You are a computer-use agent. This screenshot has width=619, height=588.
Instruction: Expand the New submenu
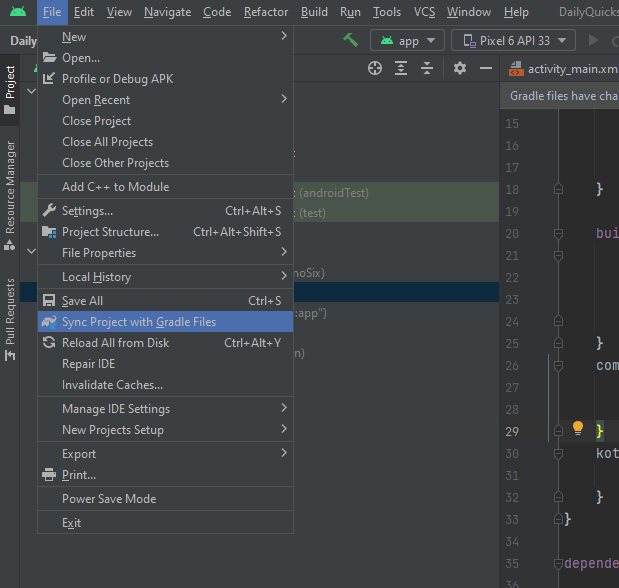[x=165, y=37]
